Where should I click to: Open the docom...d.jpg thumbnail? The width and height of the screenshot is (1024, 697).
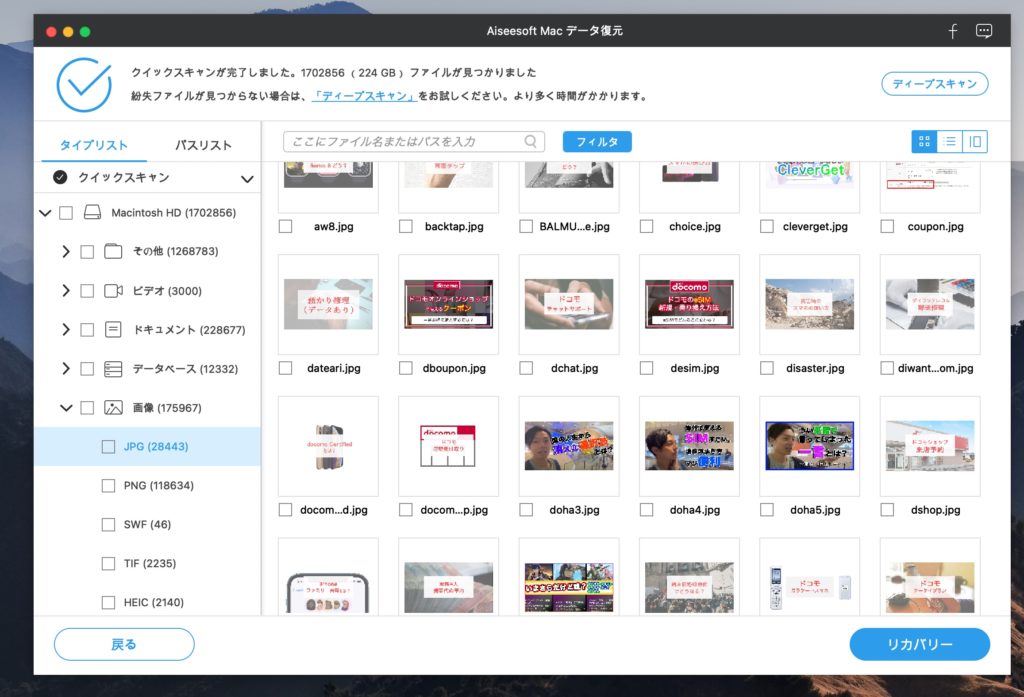coord(328,446)
